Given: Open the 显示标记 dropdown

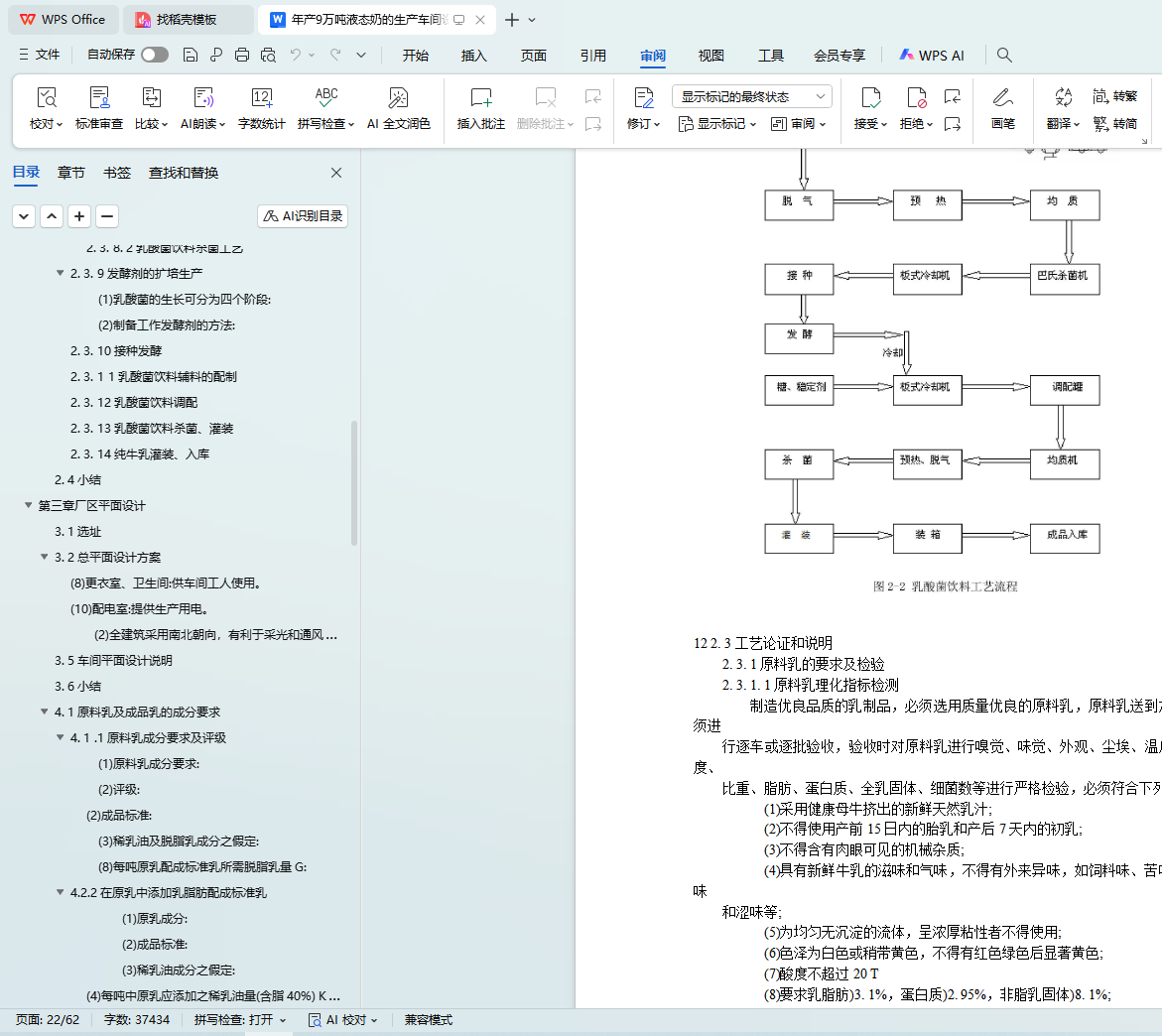Looking at the screenshot, I should [x=716, y=124].
